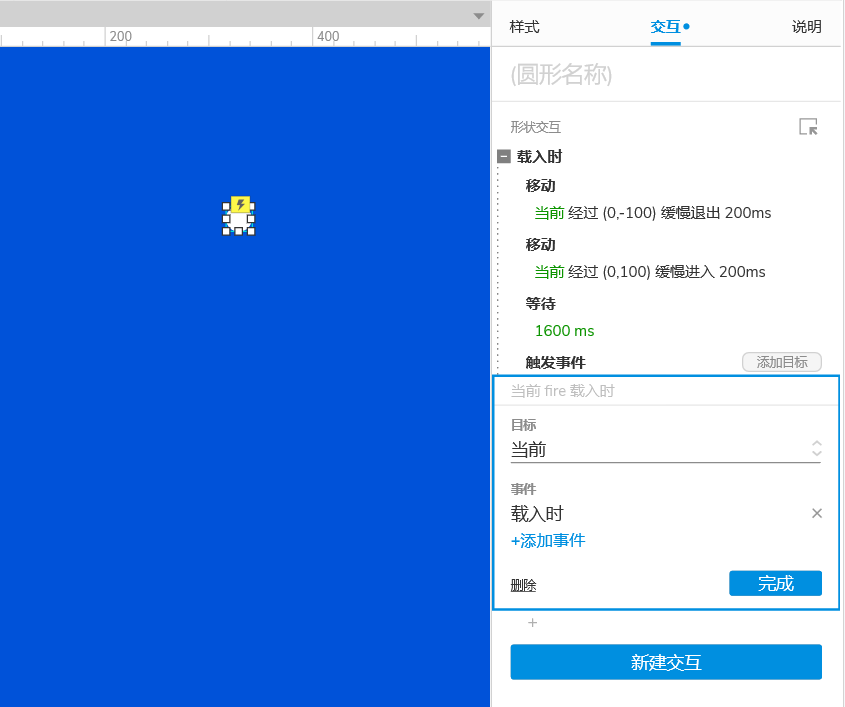Select the 触发事件 action heading
The width and height of the screenshot is (845, 707).
(x=556, y=362)
